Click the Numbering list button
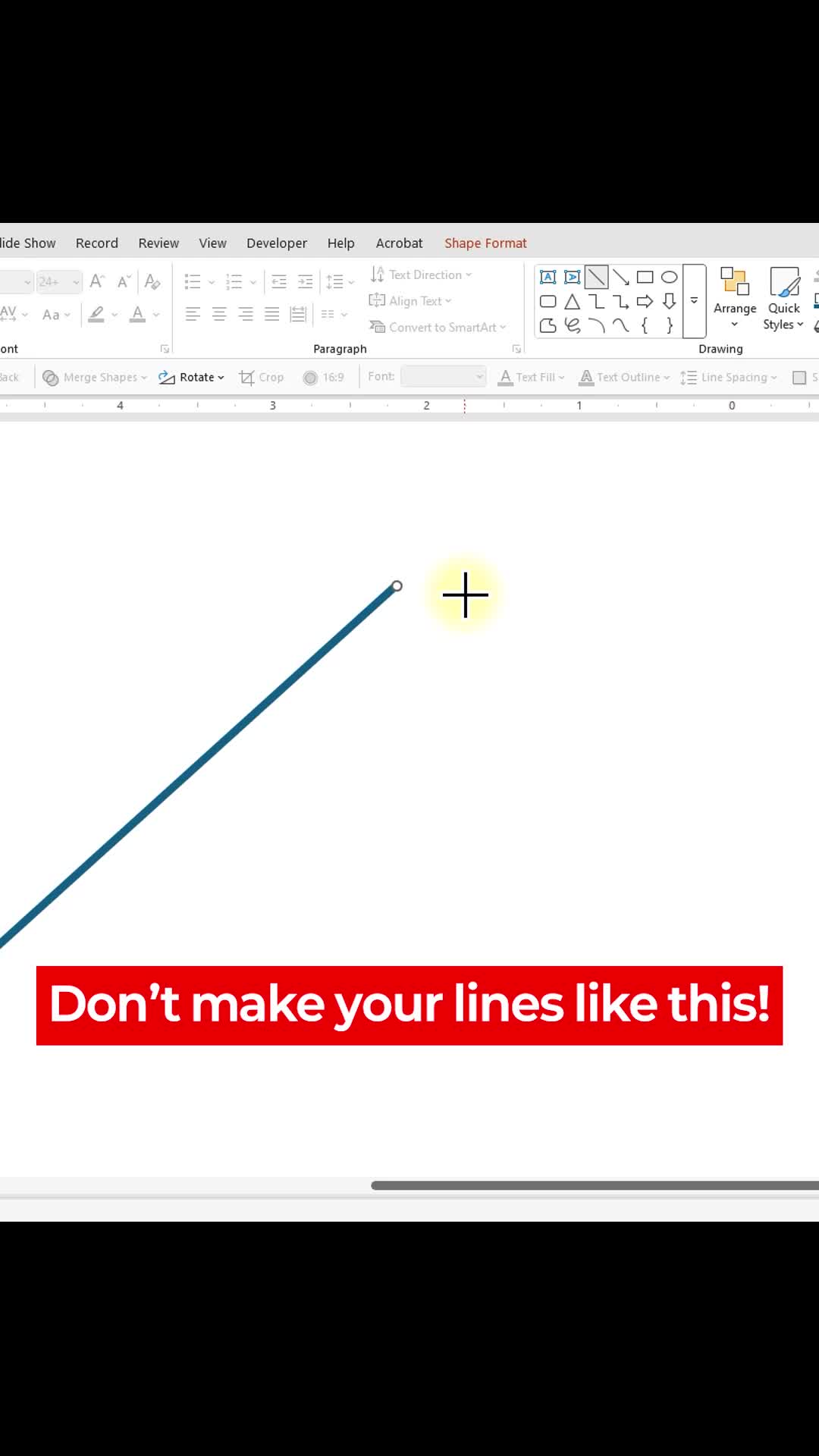This screenshot has width=819, height=1456. [x=234, y=282]
